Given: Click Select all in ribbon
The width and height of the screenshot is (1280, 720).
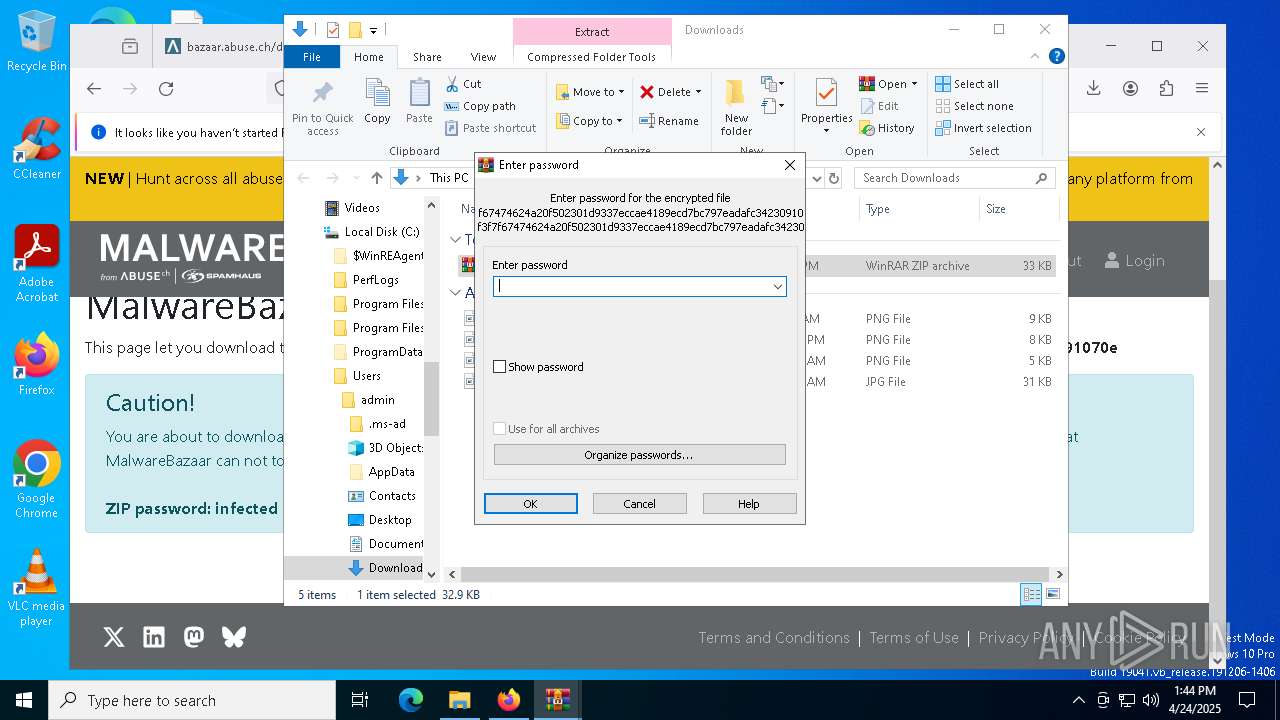Looking at the screenshot, I should (x=967, y=84).
